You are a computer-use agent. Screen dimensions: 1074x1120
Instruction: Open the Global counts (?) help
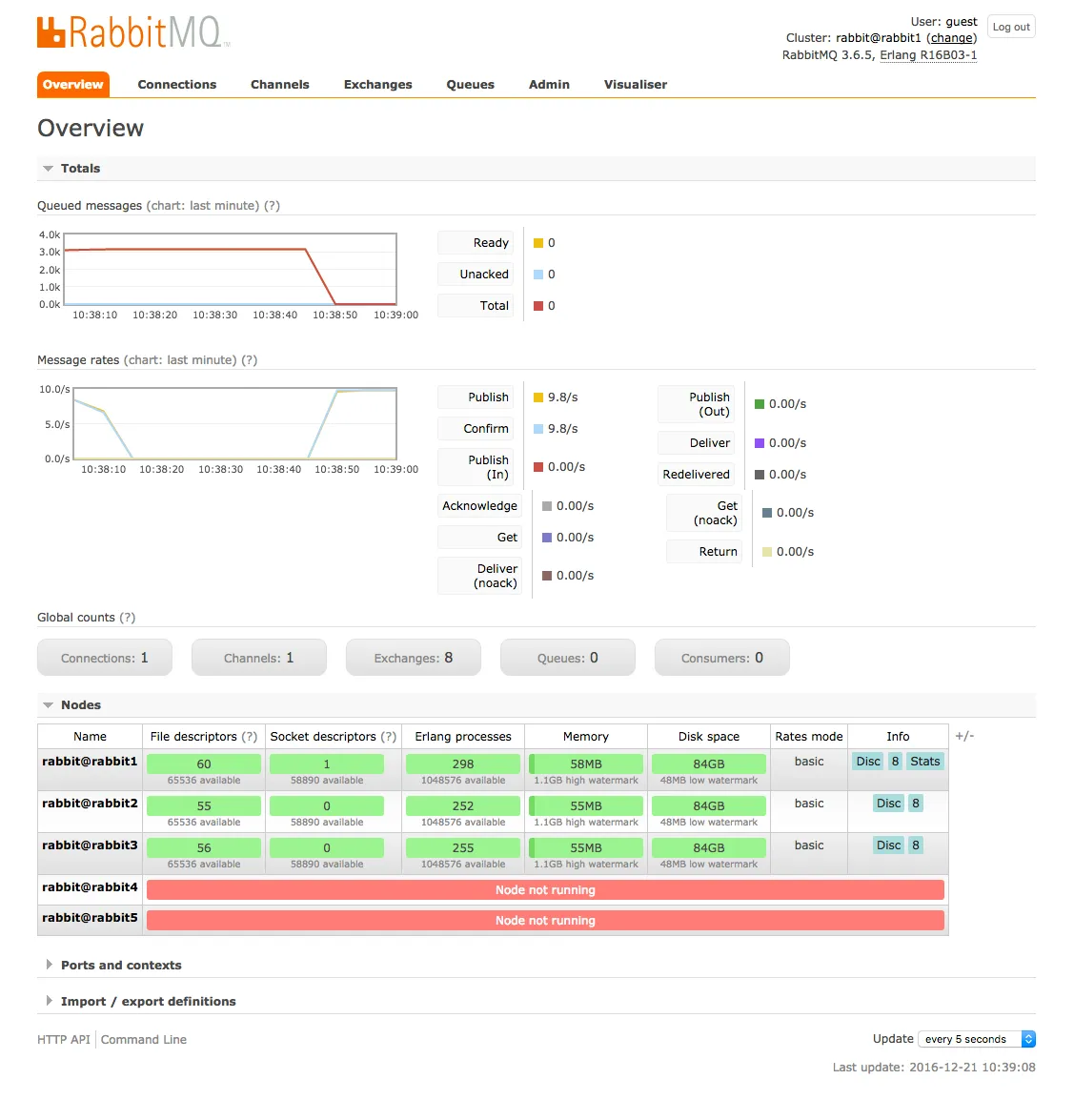[127, 617]
